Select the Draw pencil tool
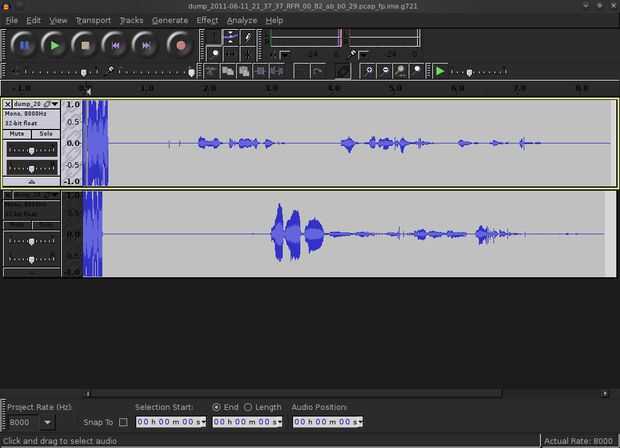 tap(248, 38)
